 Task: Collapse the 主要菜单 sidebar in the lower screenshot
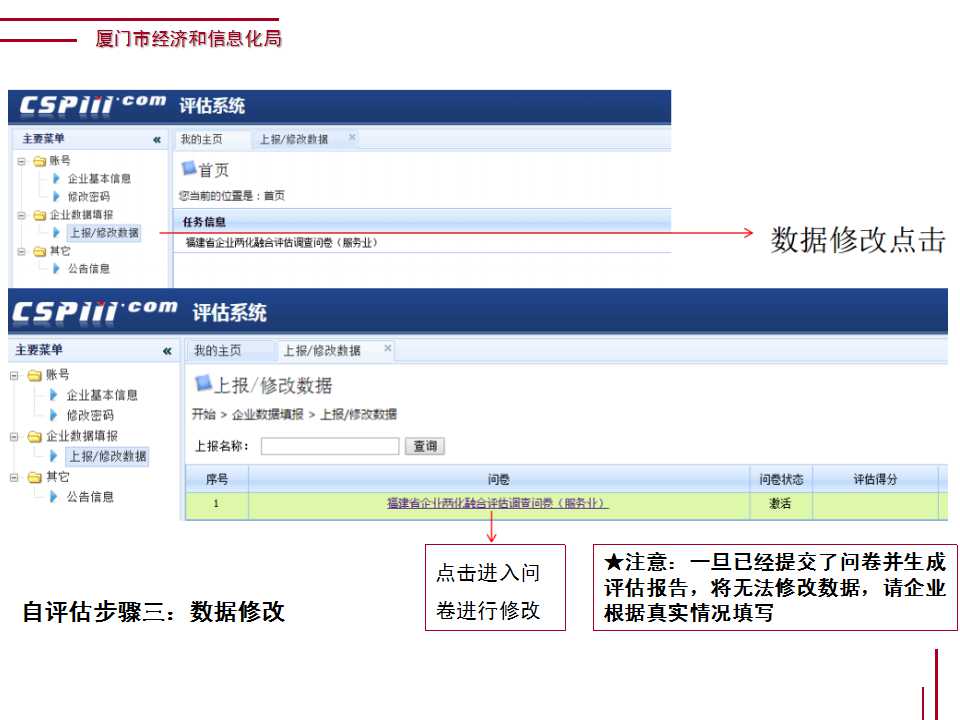167,351
